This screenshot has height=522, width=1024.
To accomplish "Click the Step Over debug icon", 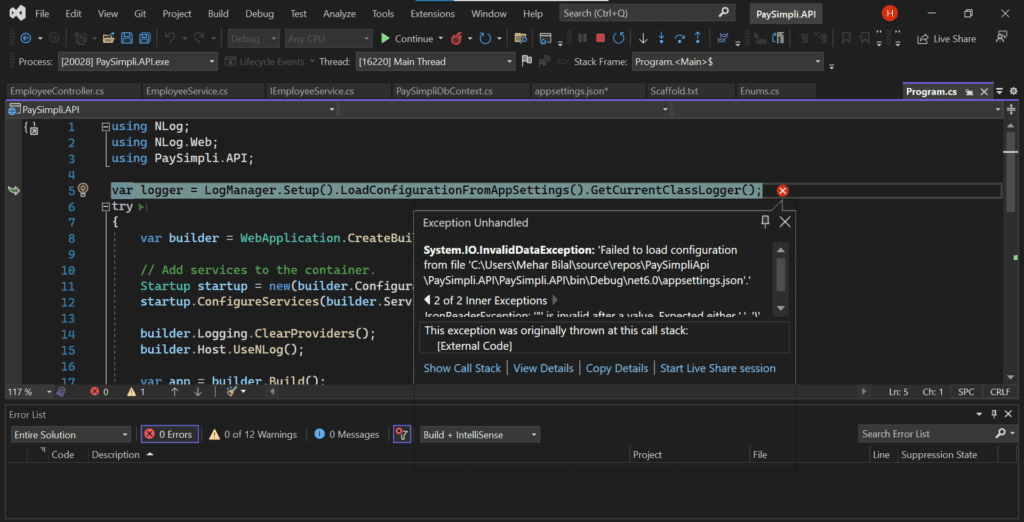I will [x=680, y=38].
